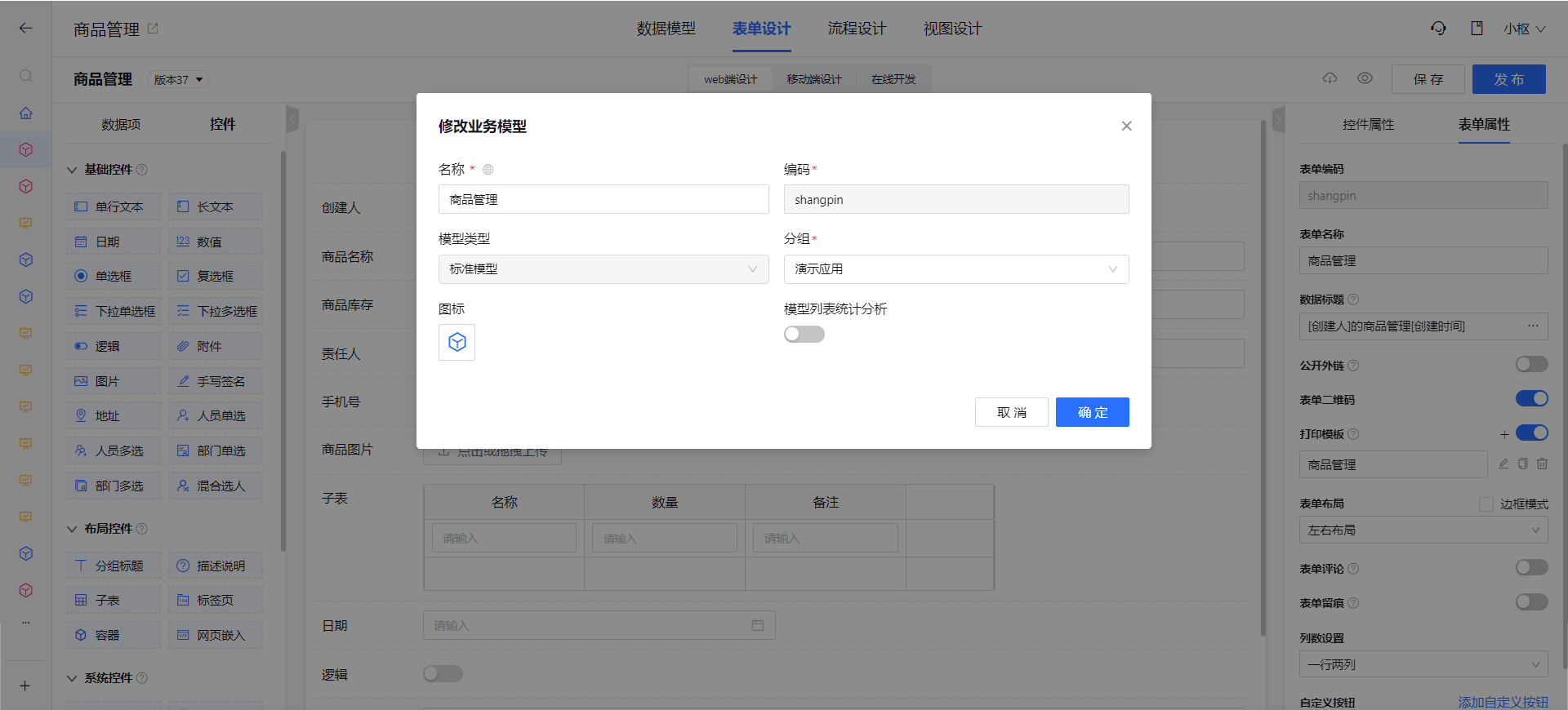Add 单行文本 control
The width and height of the screenshot is (1568, 710).
(x=114, y=206)
